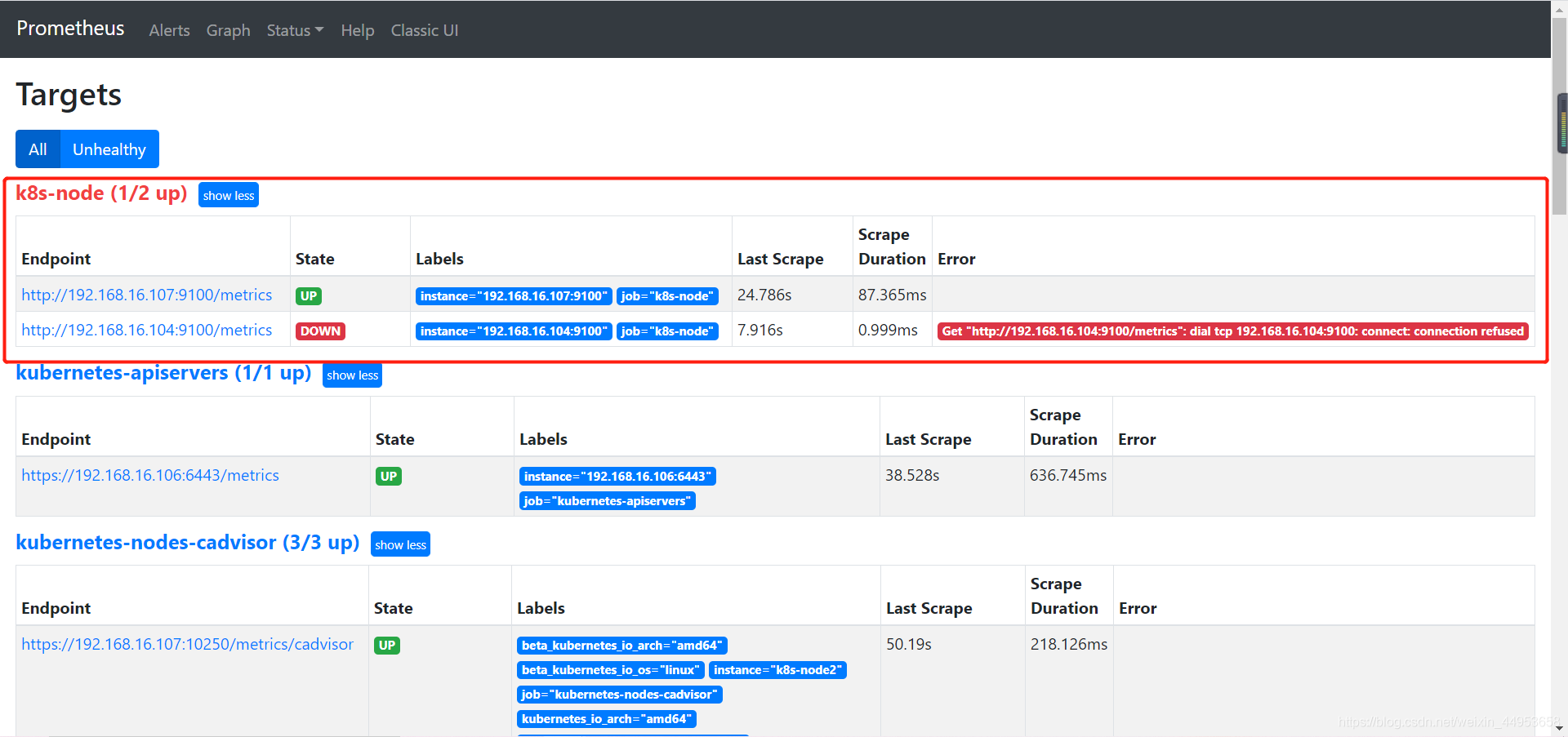Image resolution: width=1568 pixels, height=737 pixels.
Task: Click job="k8s-node" label in the UP row
Action: coord(667,296)
